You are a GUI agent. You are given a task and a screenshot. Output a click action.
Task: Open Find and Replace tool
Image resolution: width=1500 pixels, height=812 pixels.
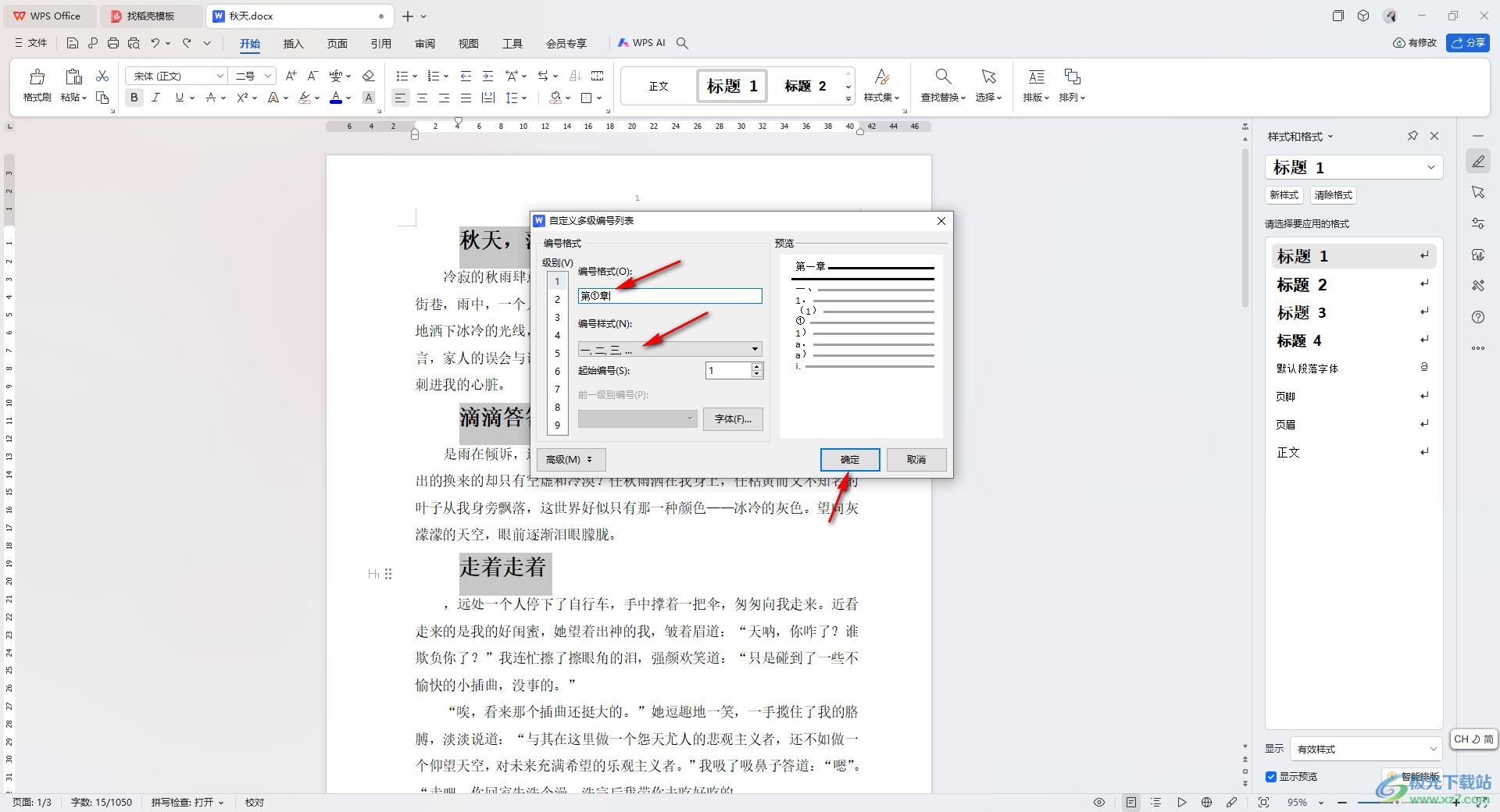tap(943, 85)
